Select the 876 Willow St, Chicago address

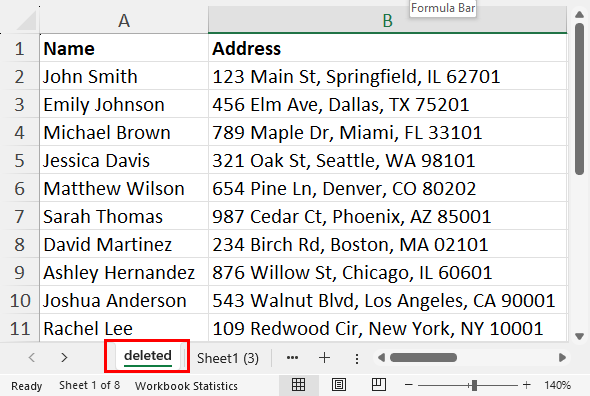[x=387, y=272]
